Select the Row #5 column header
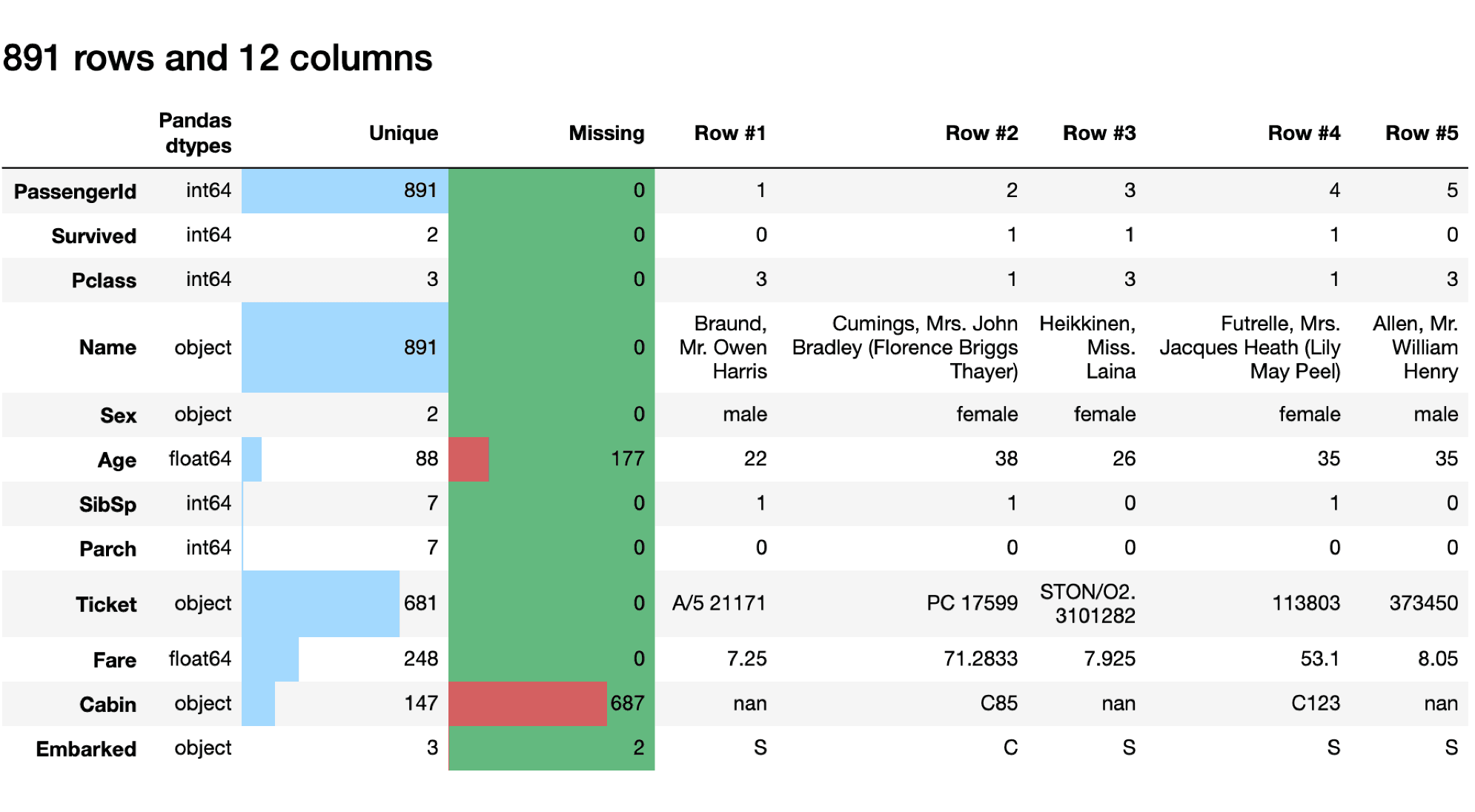The height and width of the screenshot is (812, 1475). point(1421,133)
